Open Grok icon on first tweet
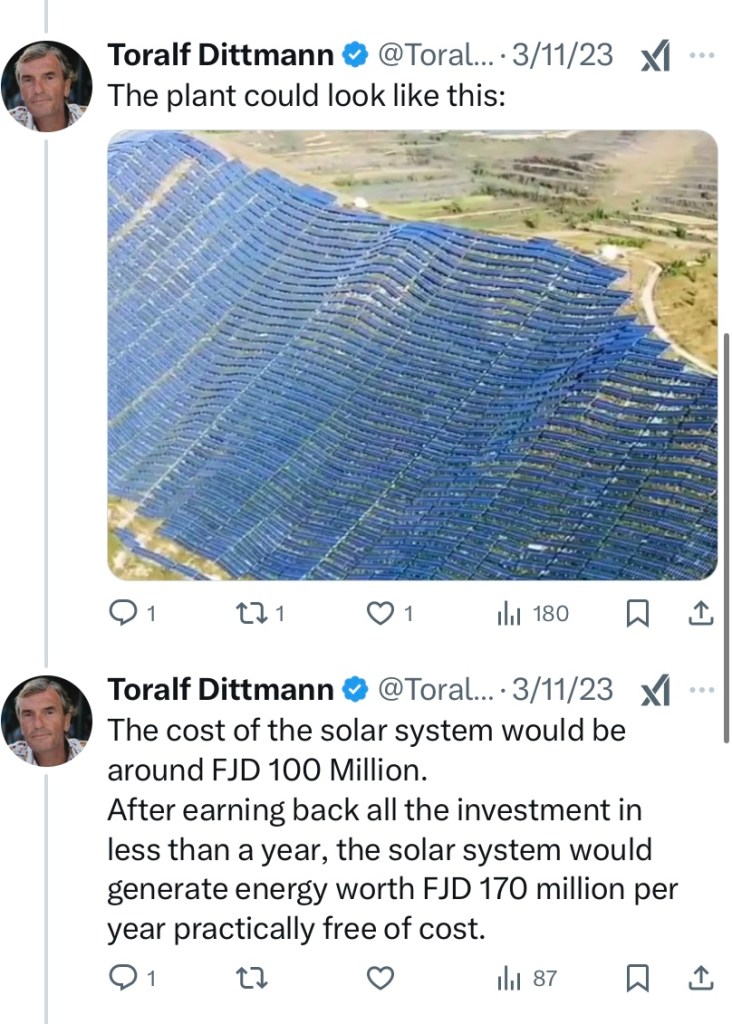The height and width of the screenshot is (1024, 732). 655,56
